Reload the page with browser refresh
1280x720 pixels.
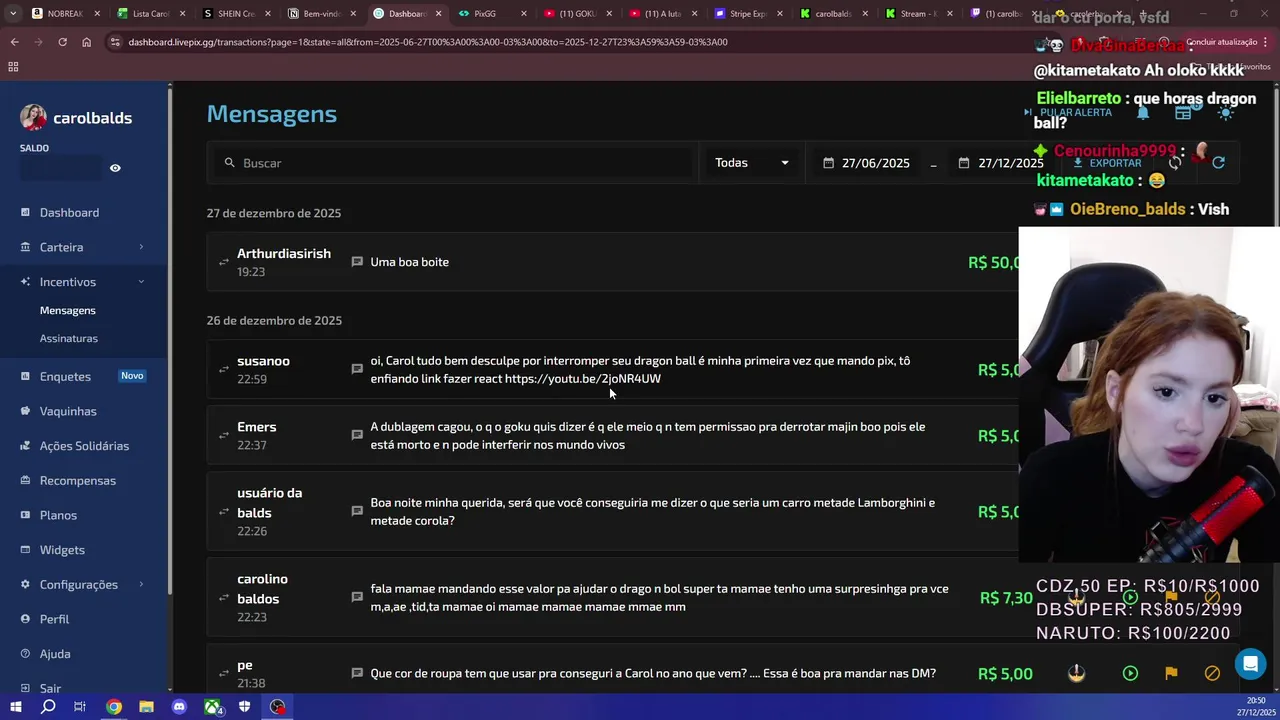(x=62, y=42)
